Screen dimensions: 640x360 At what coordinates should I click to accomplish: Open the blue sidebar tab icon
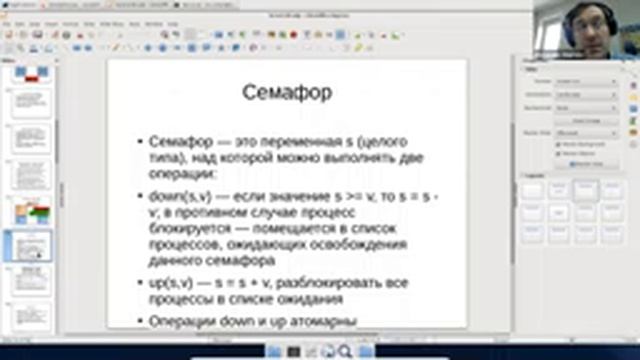(633, 109)
